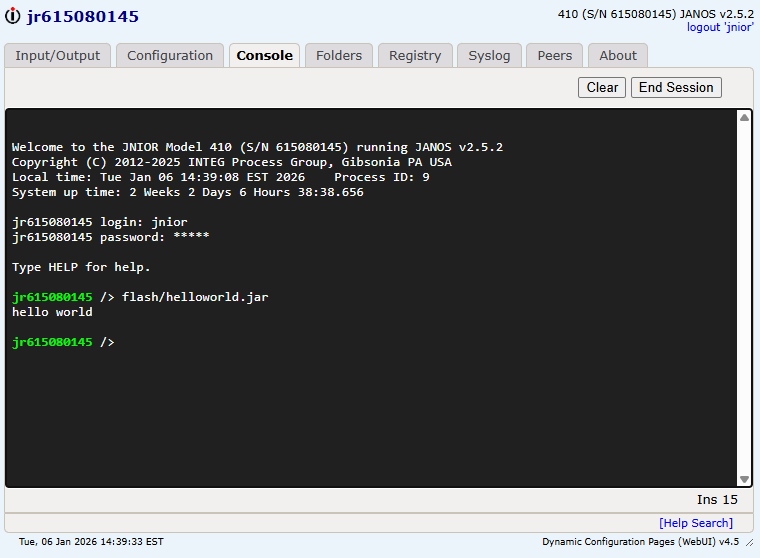
Task: Click the jr615080145 hostname heading
Action: (83, 17)
